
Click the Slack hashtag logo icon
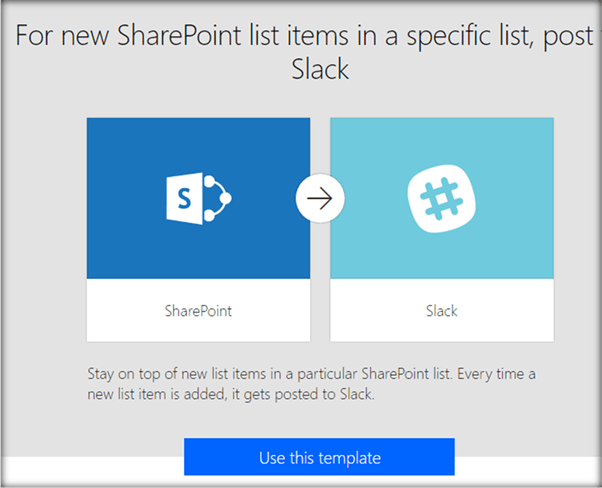(x=441, y=198)
